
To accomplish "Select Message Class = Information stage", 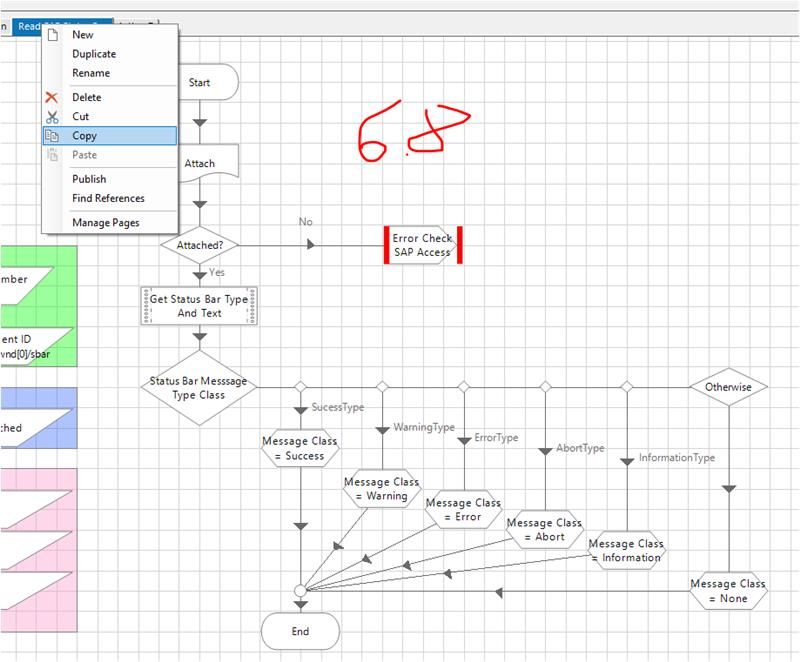I will click(x=627, y=550).
